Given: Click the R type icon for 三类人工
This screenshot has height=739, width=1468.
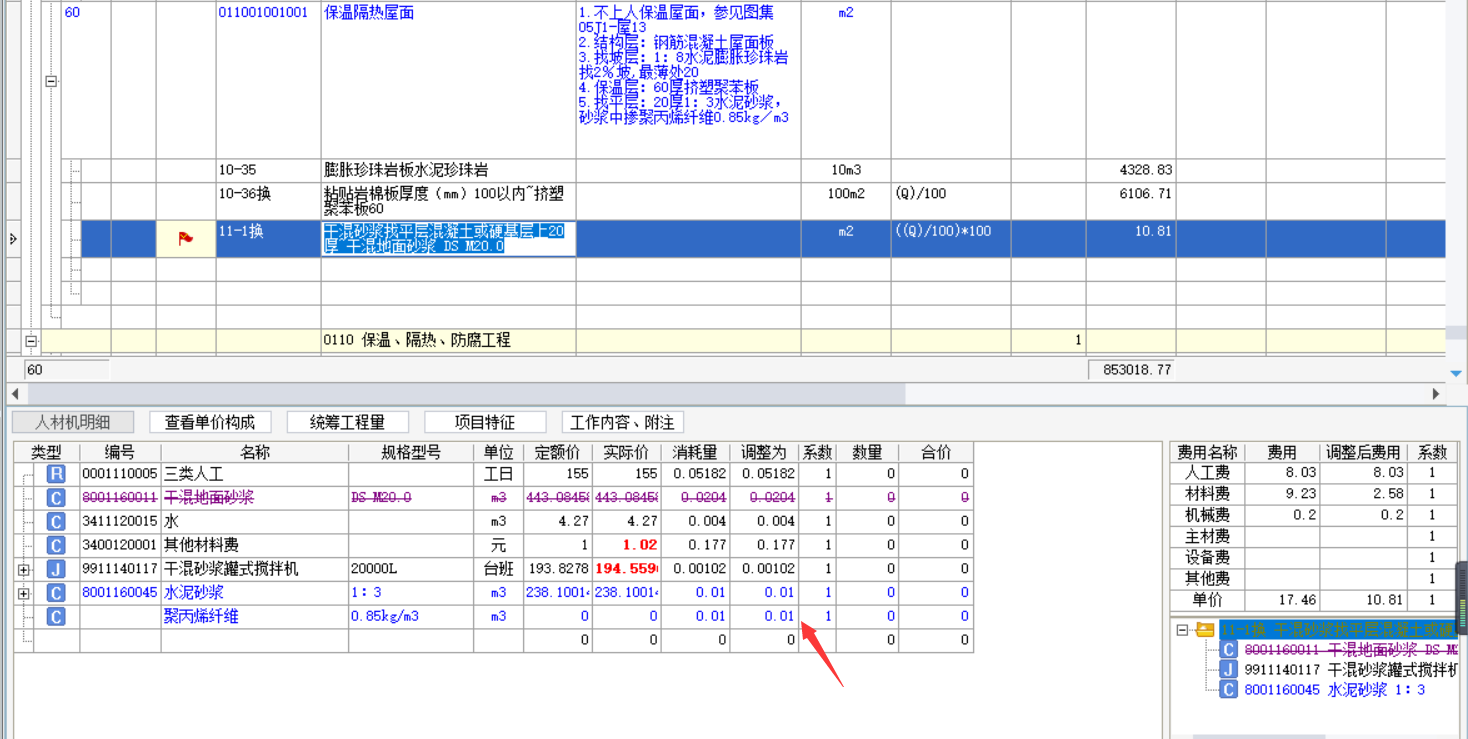Looking at the screenshot, I should pyautogui.click(x=56, y=474).
